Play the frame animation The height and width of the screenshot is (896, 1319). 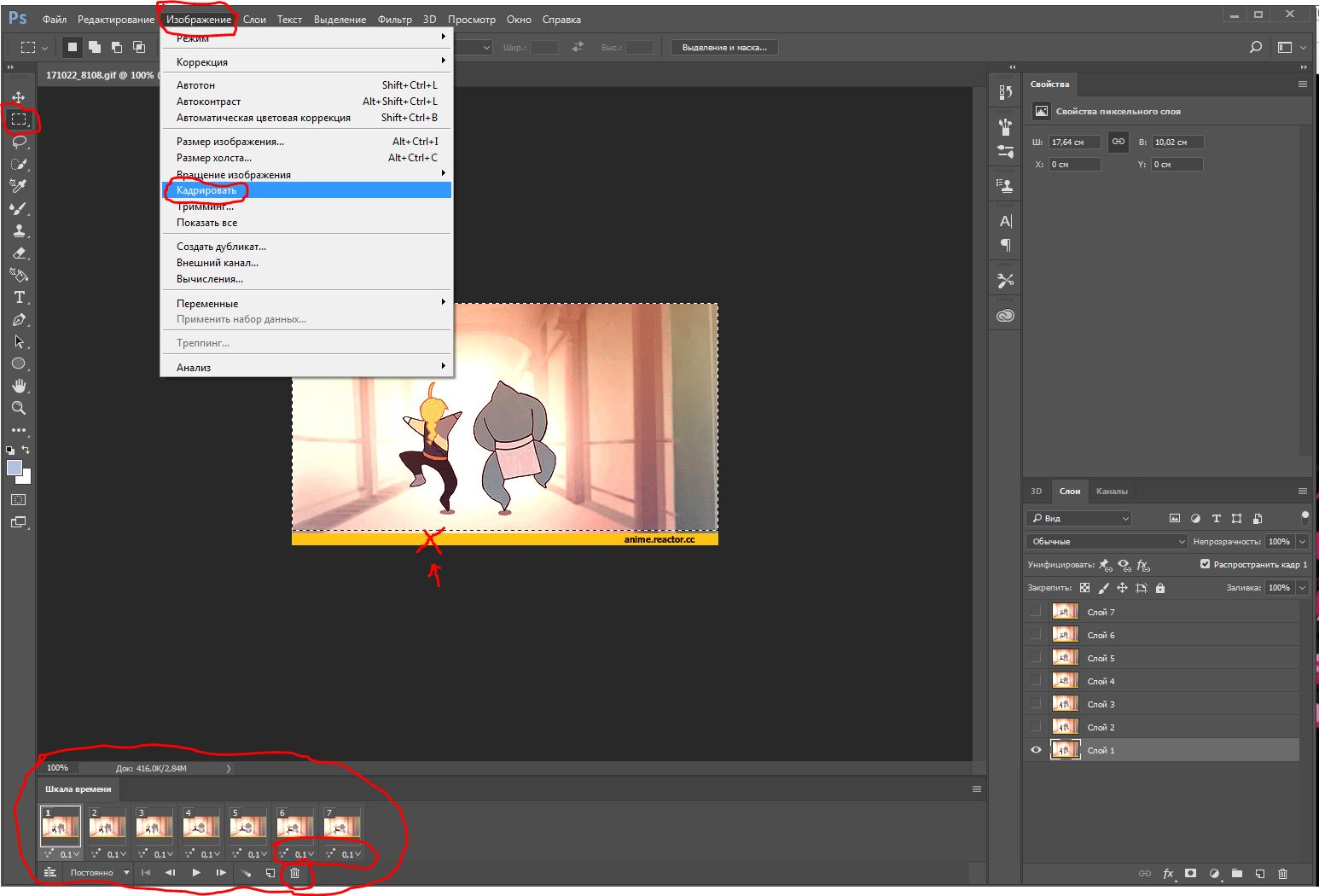pyautogui.click(x=196, y=873)
